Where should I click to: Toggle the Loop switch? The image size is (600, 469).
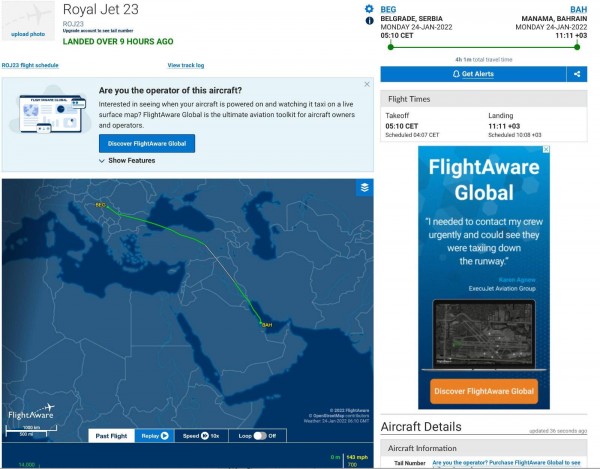(x=262, y=436)
